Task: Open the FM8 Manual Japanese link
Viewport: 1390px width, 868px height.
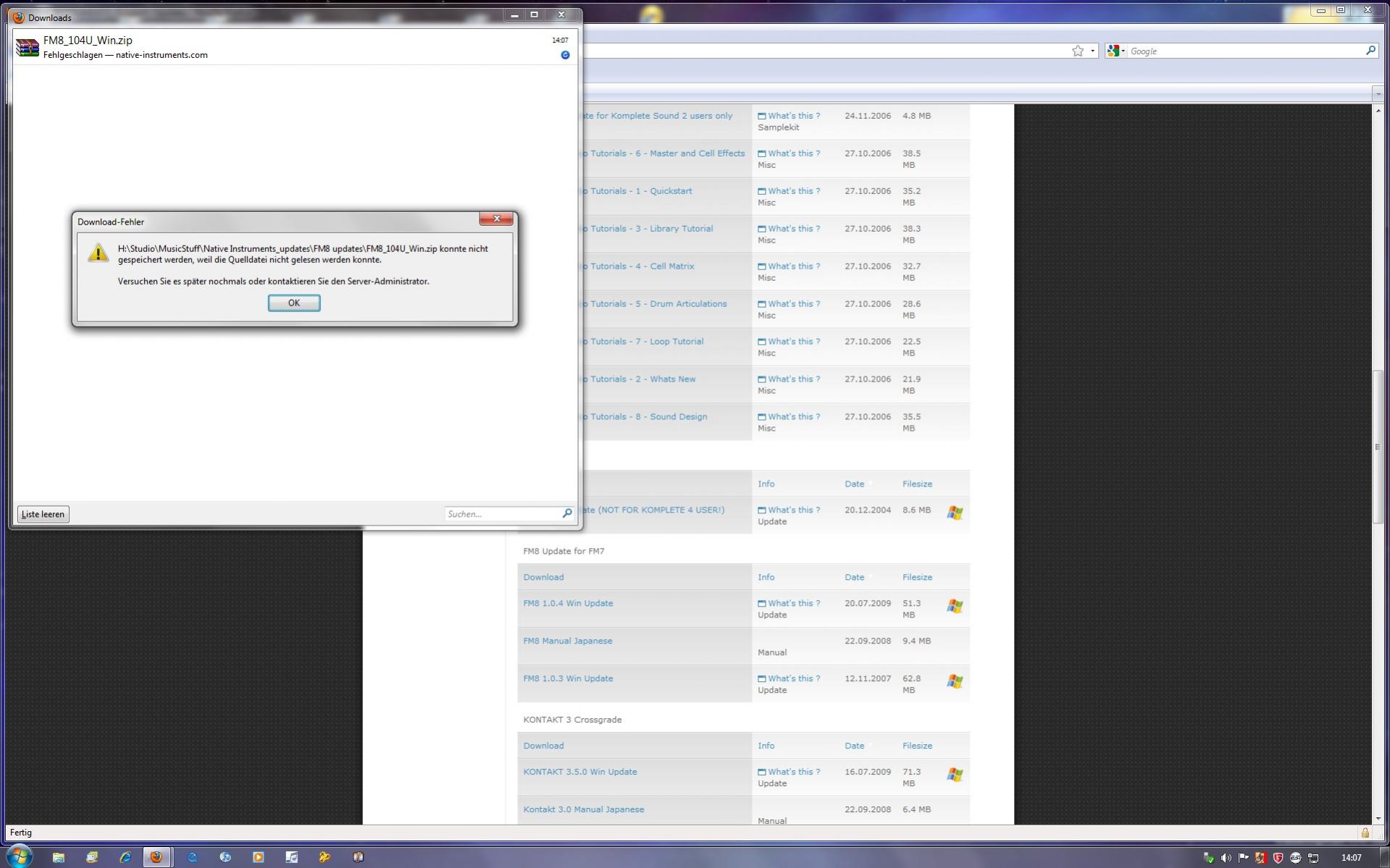Action: [x=568, y=641]
